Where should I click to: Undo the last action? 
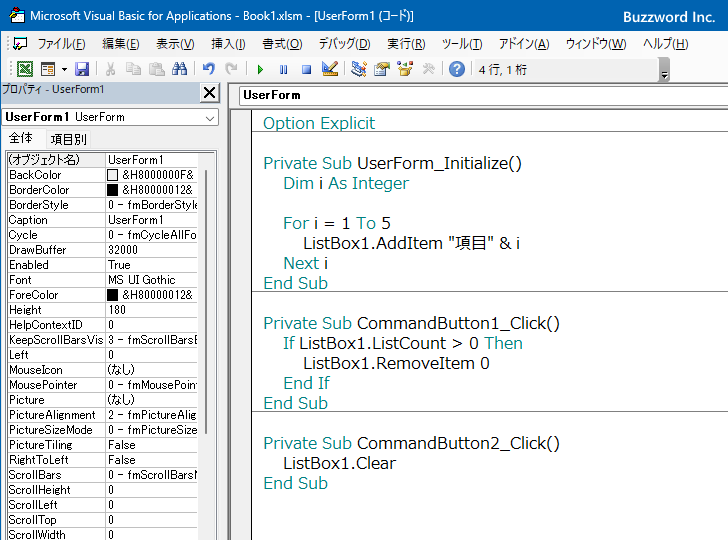(x=208, y=70)
